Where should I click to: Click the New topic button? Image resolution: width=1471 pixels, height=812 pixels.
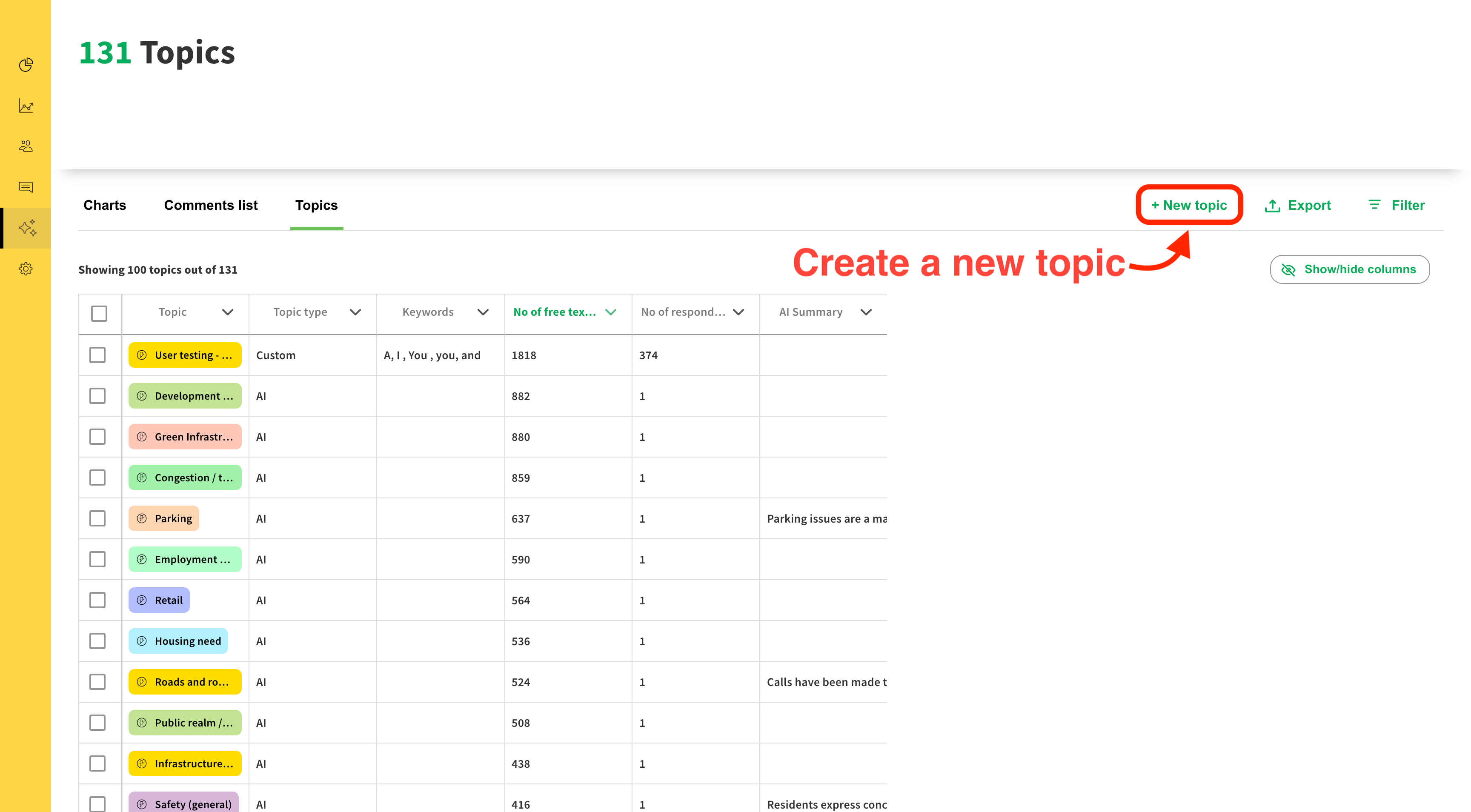1189,205
